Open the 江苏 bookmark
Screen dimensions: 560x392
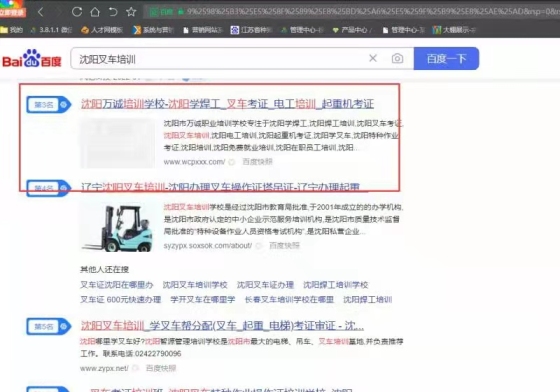click(x=251, y=30)
